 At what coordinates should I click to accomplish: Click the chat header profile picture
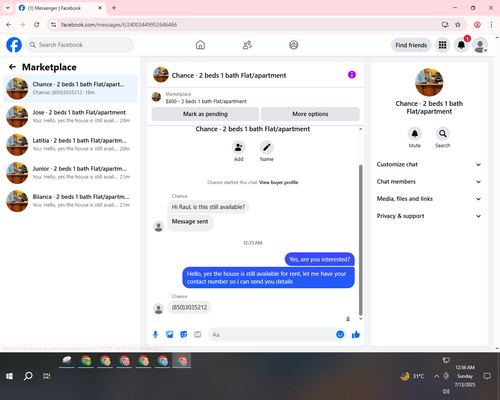point(161,75)
